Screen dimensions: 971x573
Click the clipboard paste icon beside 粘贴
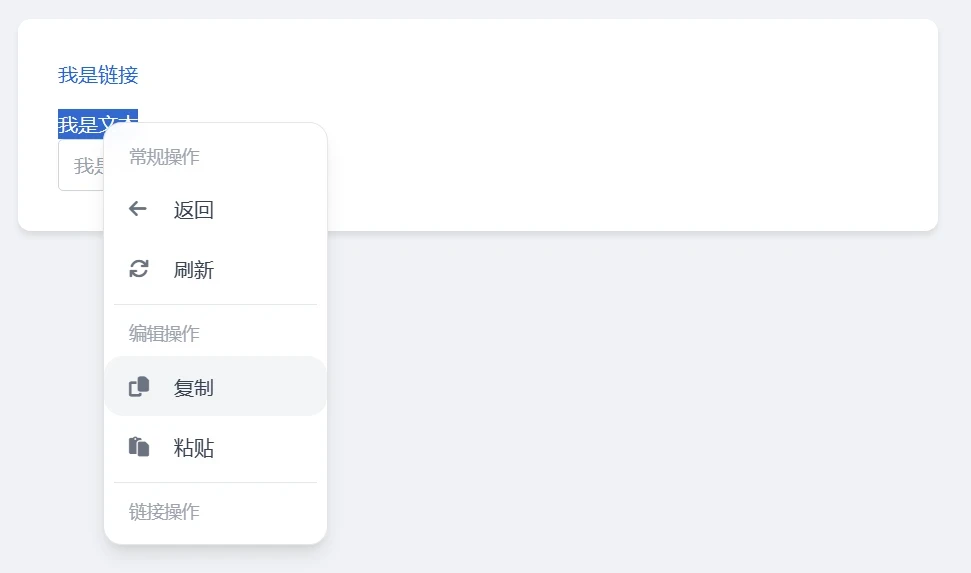(x=139, y=447)
